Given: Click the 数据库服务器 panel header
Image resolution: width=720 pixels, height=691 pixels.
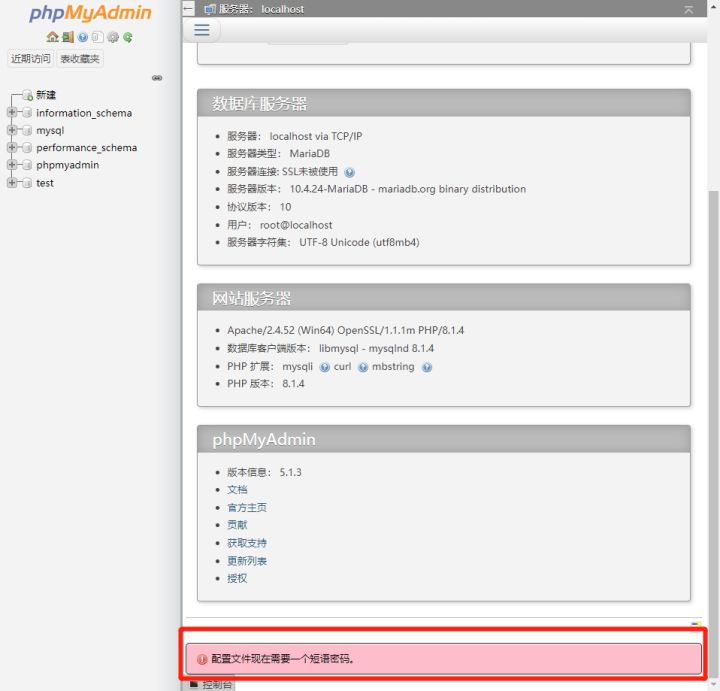Looking at the screenshot, I should tap(444, 103).
